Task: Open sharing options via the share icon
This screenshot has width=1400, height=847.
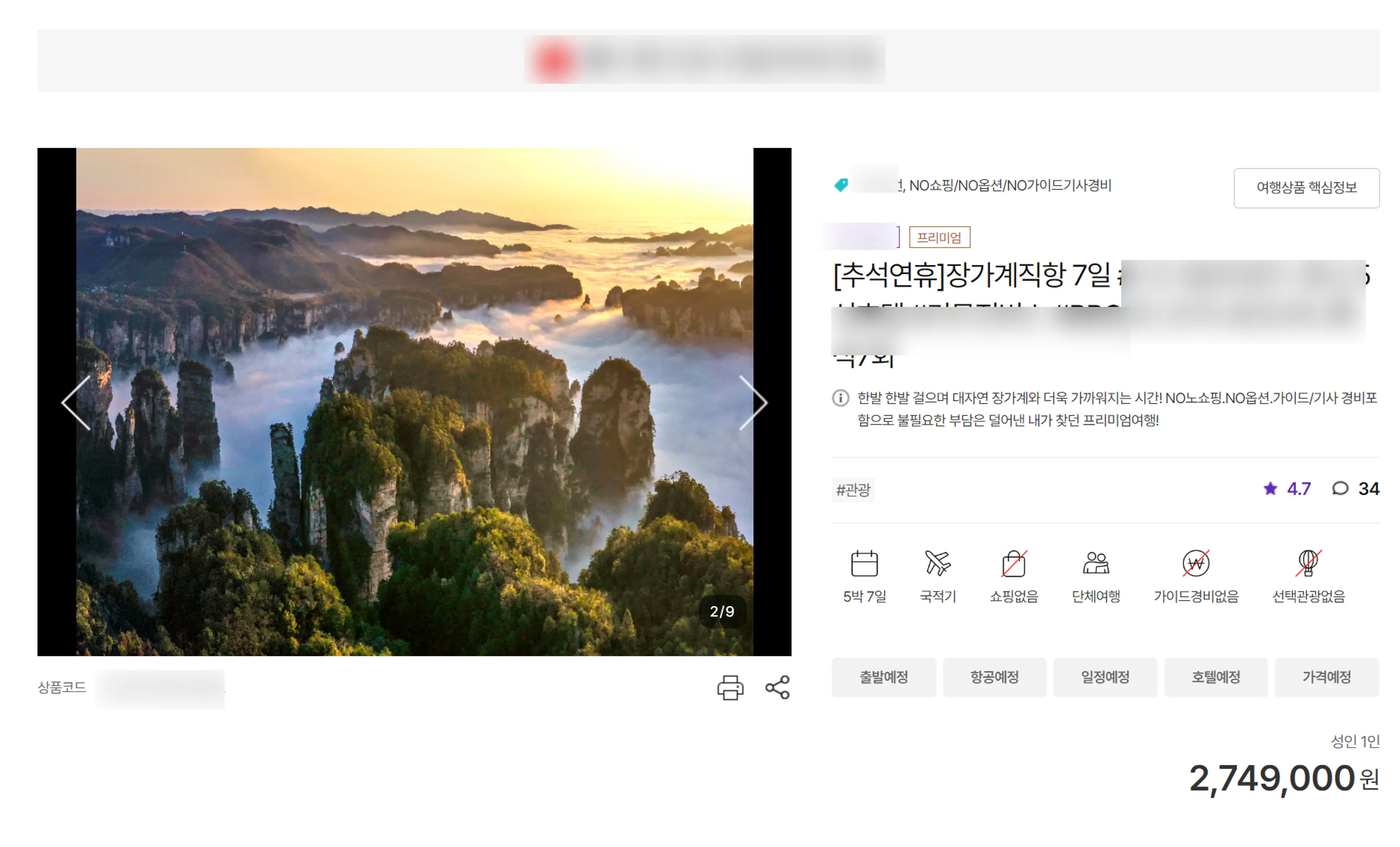Action: (x=777, y=688)
